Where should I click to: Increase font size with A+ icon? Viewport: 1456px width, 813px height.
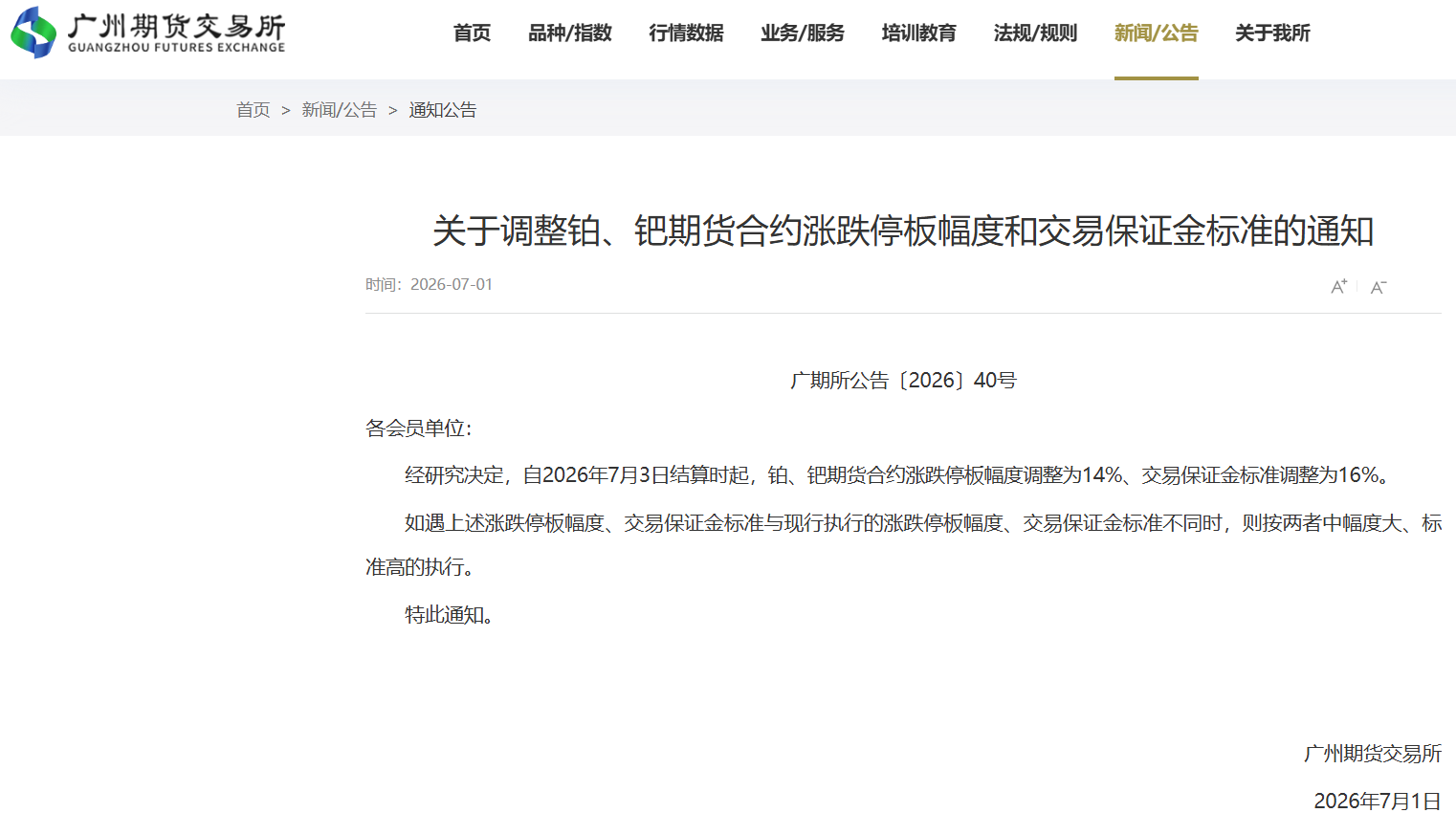tap(1339, 286)
